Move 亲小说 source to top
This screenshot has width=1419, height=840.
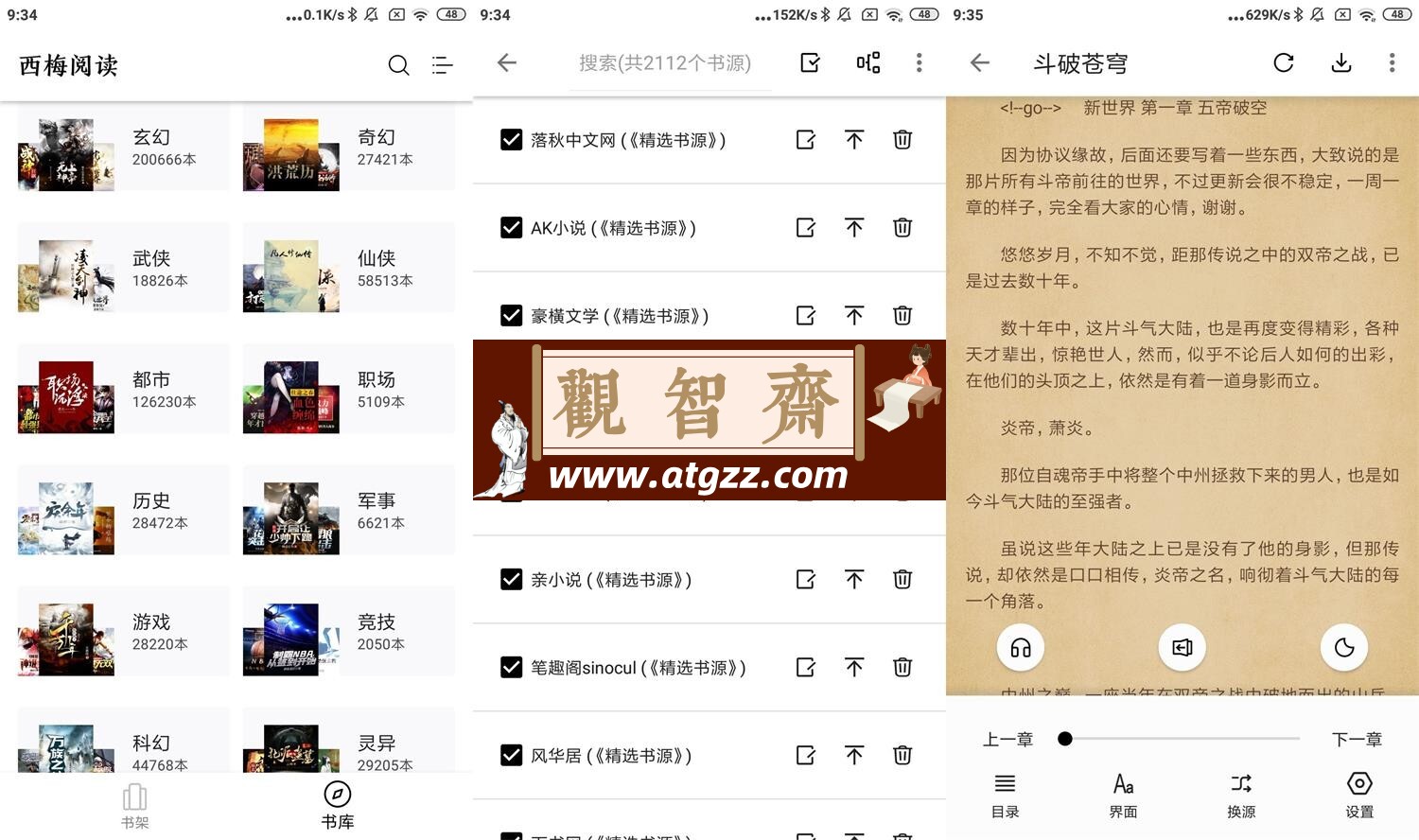tap(854, 580)
